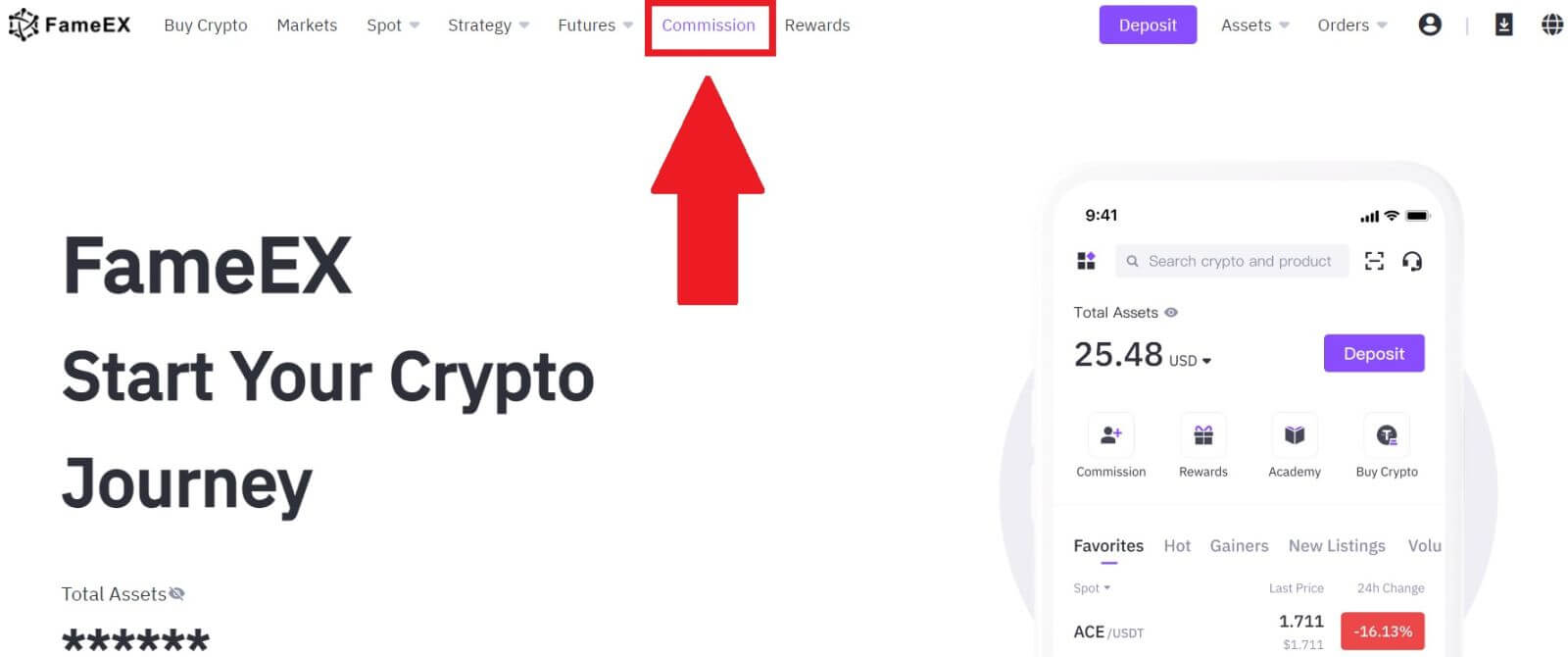Viewport: 1568px width, 657px height.
Task: Click the purple Deposit button
Action: pos(1148,25)
